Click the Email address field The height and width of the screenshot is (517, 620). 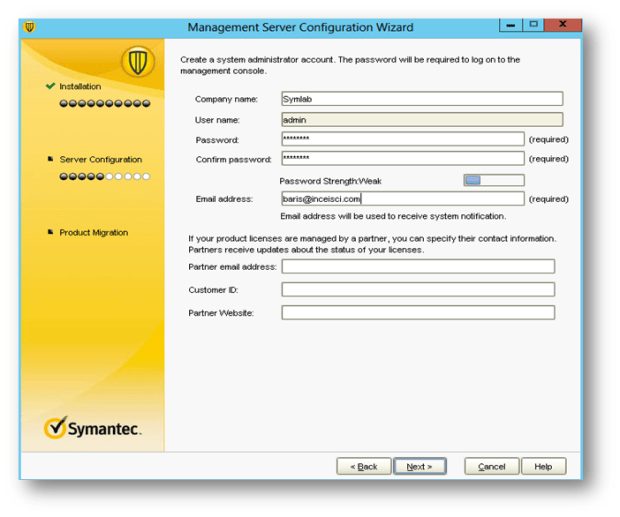402,199
